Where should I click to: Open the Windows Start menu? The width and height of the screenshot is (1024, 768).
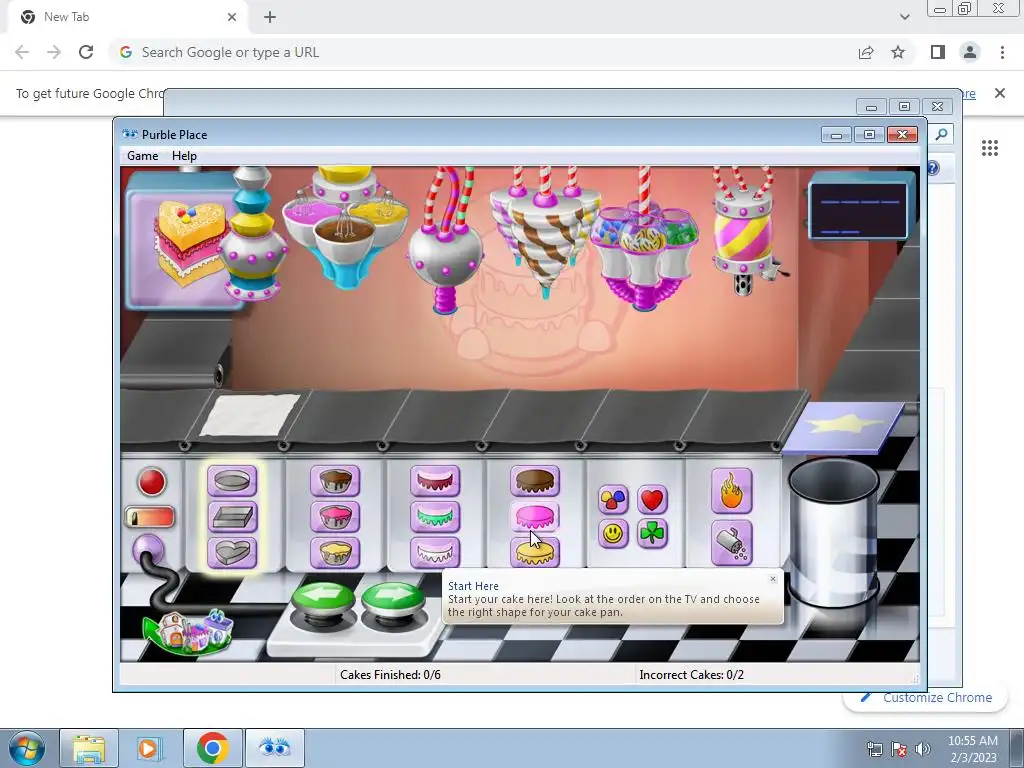[25, 748]
